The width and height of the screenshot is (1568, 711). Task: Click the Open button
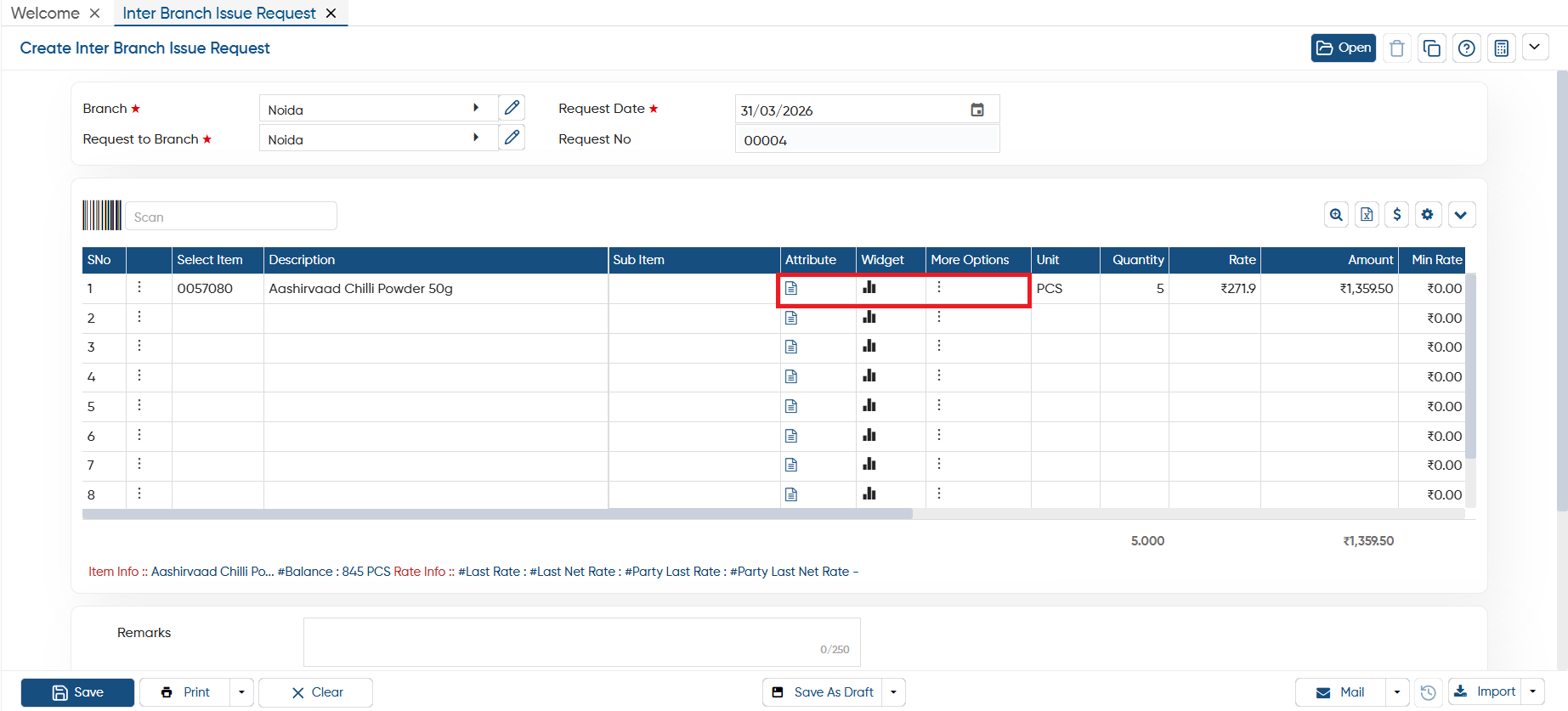pos(1343,48)
